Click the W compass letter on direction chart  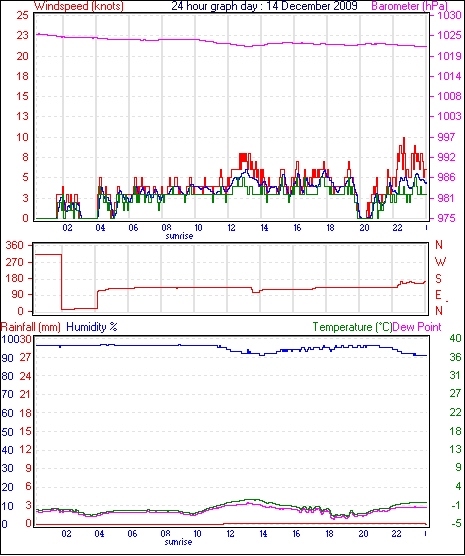pyautogui.click(x=440, y=262)
